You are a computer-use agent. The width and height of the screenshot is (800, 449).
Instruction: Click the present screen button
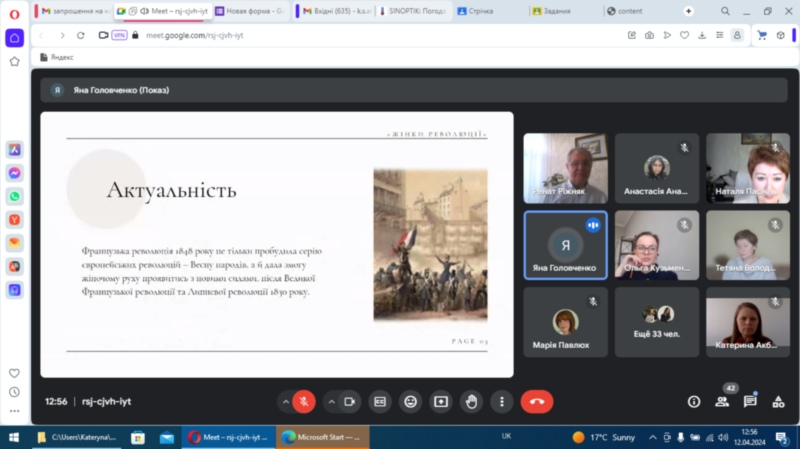click(x=441, y=401)
